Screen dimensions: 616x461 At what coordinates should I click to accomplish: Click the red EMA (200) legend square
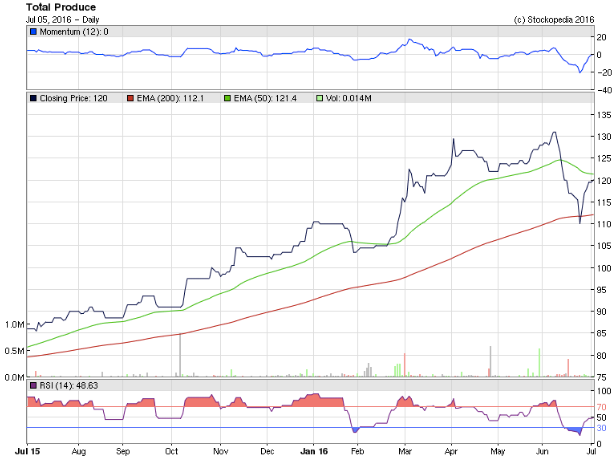pos(130,98)
